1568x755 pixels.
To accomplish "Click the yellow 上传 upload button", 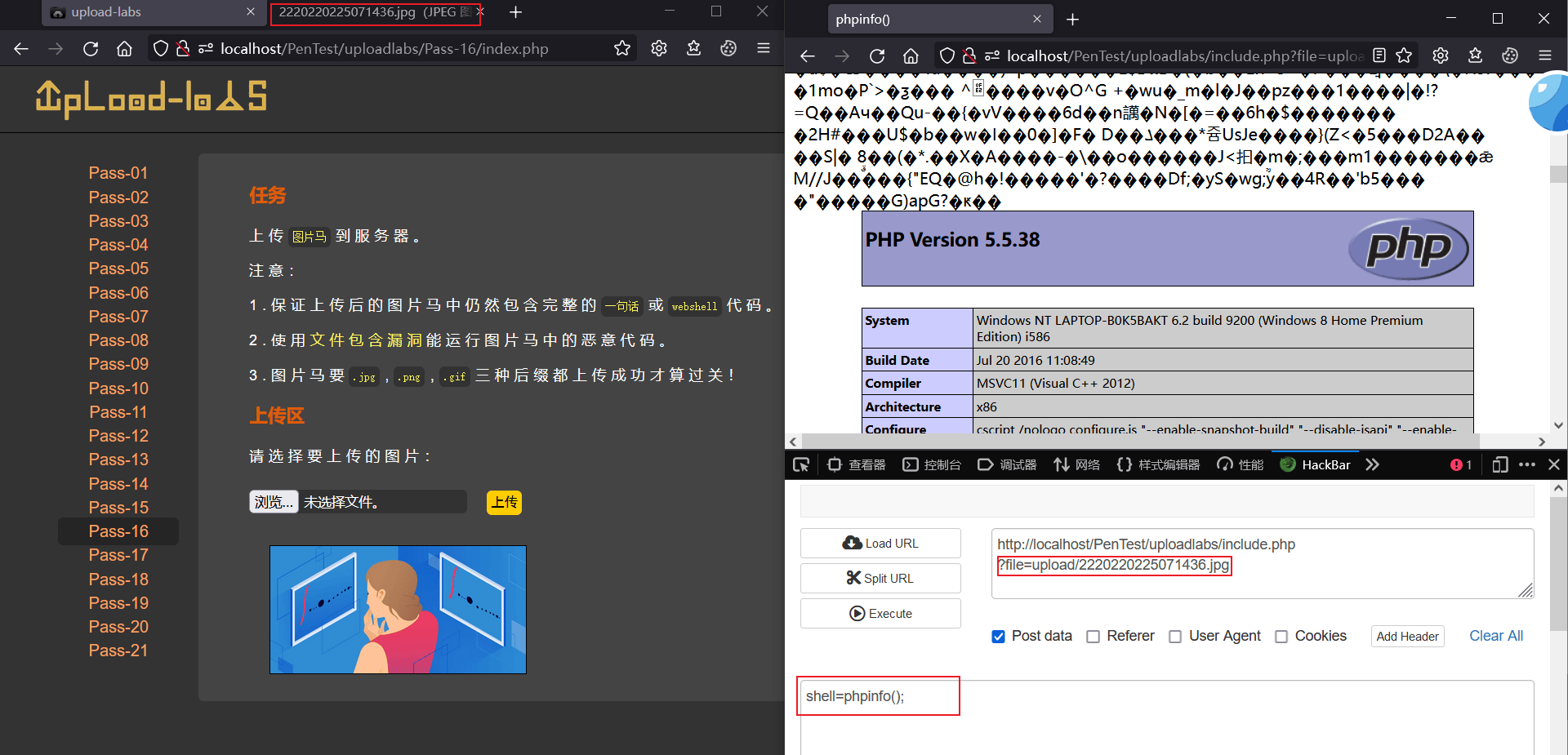I will (504, 502).
